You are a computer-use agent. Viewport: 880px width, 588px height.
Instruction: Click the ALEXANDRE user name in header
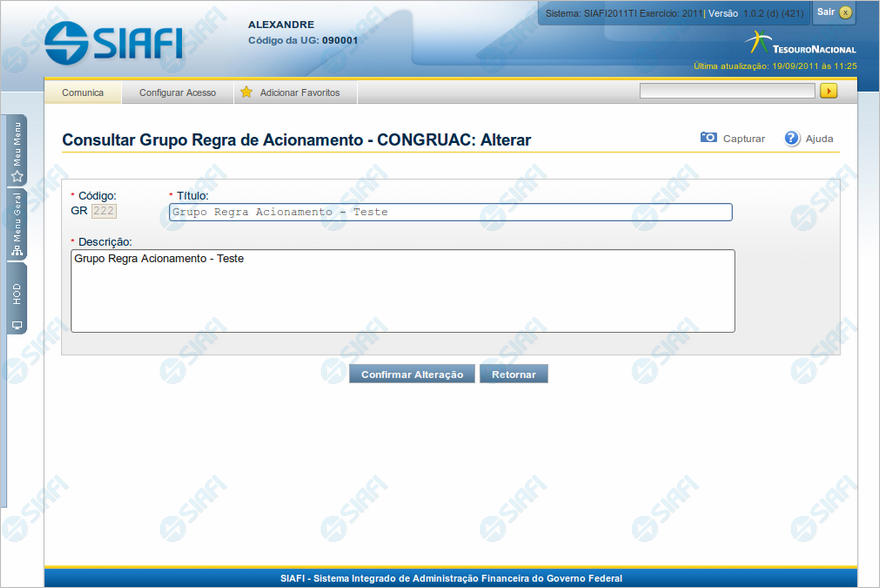coord(280,24)
